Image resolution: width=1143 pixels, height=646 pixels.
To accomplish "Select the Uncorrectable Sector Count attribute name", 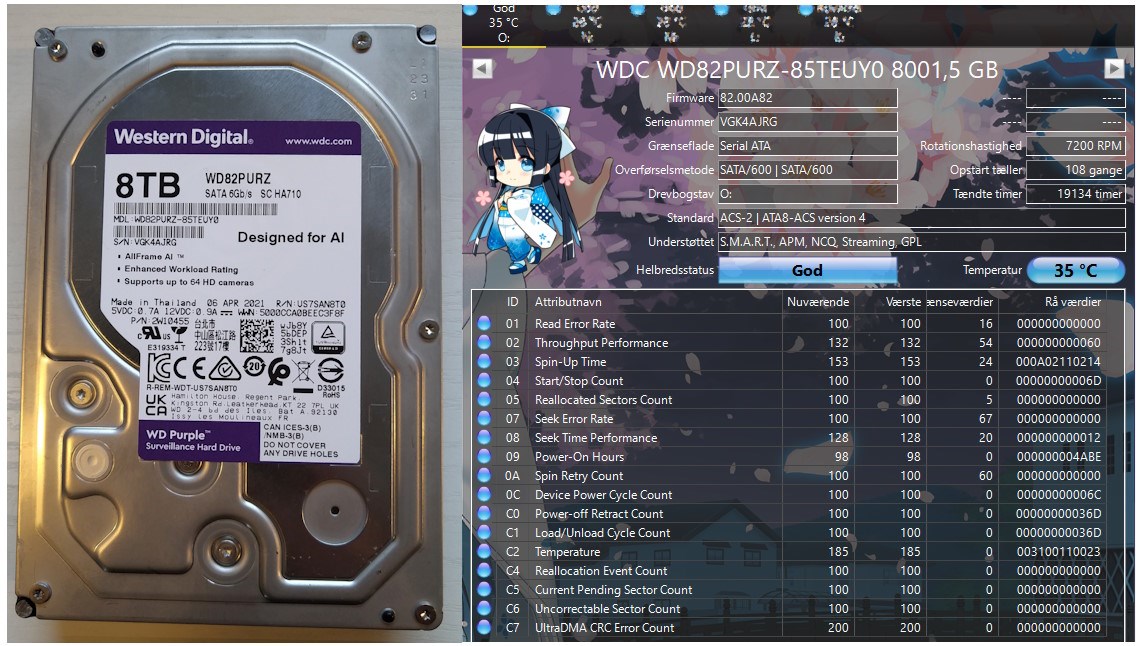I will coord(607,608).
